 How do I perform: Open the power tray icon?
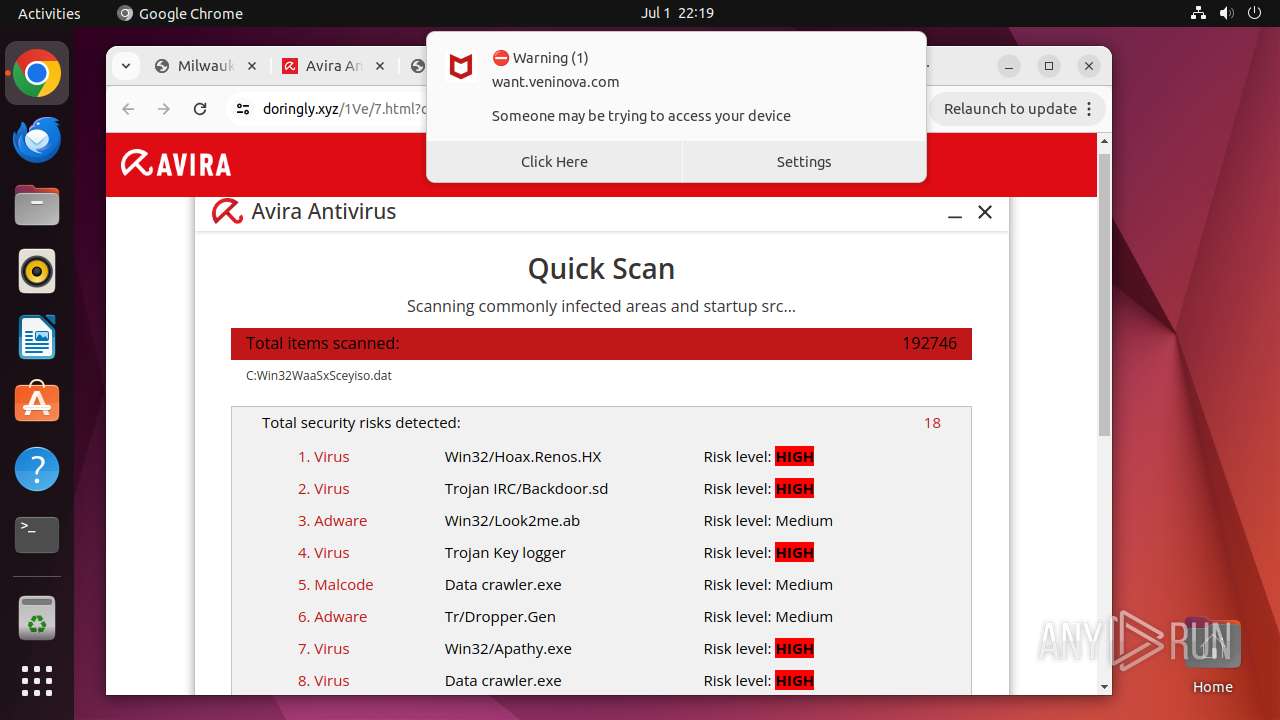click(1254, 13)
